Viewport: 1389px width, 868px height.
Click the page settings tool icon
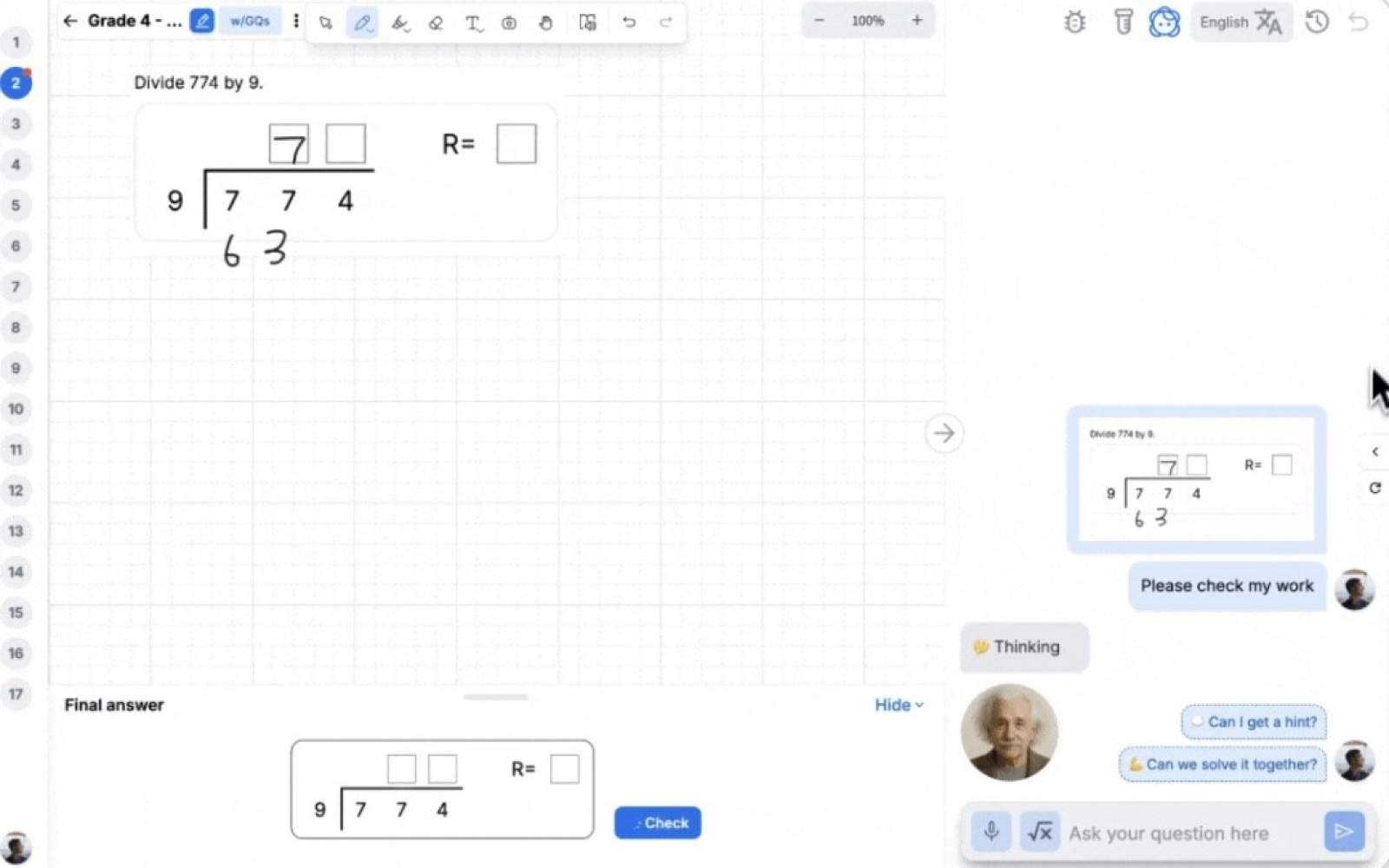[x=588, y=23]
